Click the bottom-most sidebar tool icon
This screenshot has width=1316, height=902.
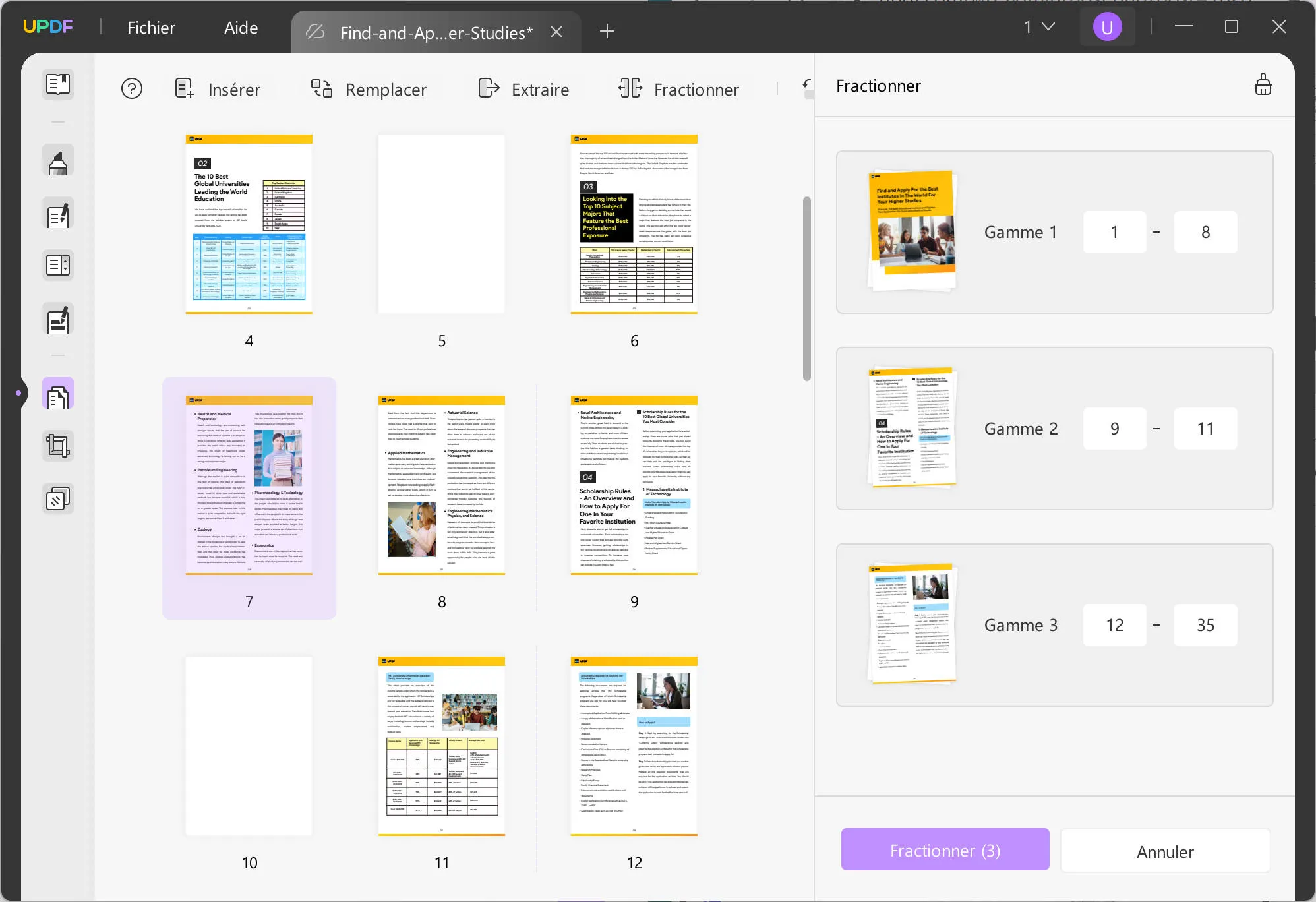pos(58,498)
